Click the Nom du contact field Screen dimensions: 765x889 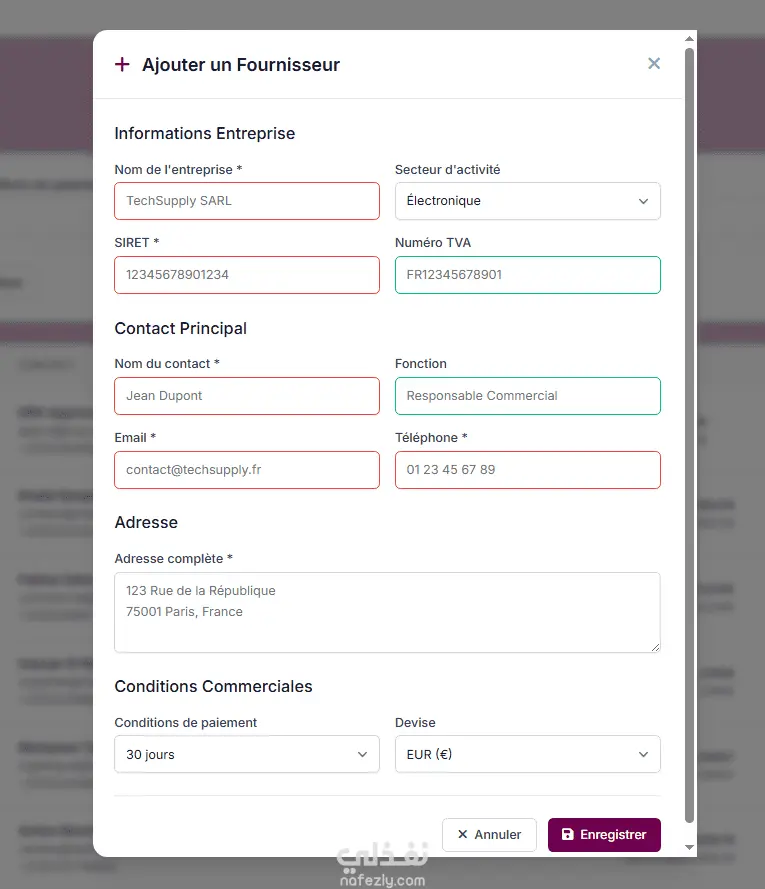[247, 396]
